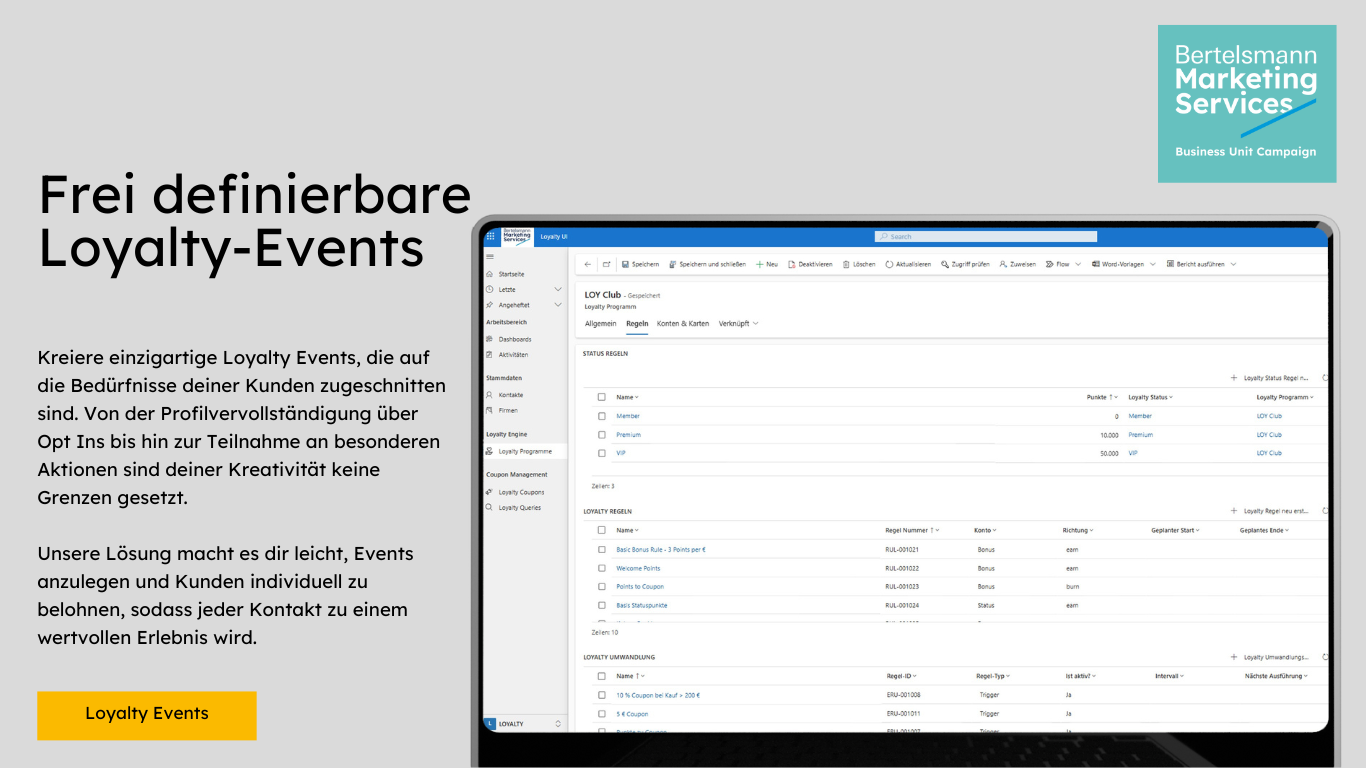Expand the Word-Vorlagen dropdown arrow
The image size is (1366, 768).
pyautogui.click(x=1153, y=264)
